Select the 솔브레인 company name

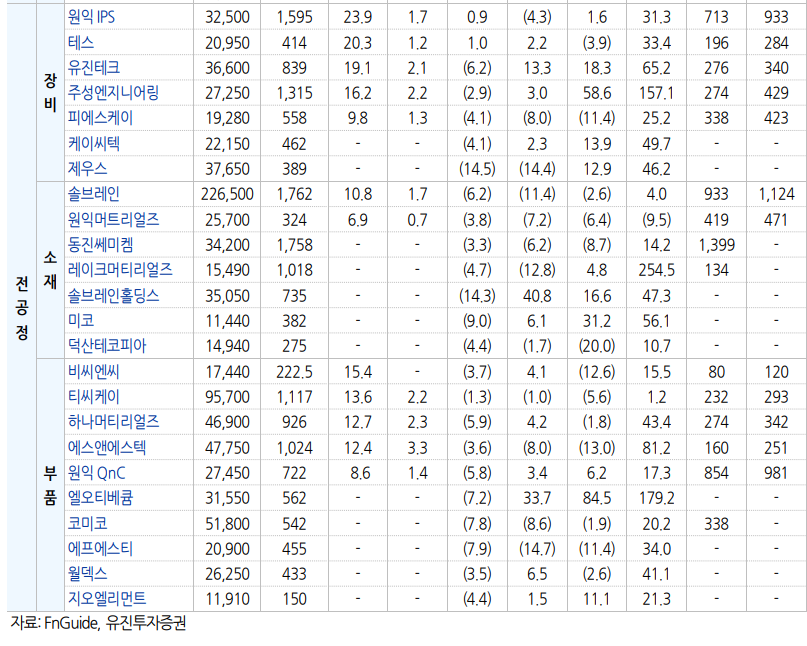(x=94, y=194)
